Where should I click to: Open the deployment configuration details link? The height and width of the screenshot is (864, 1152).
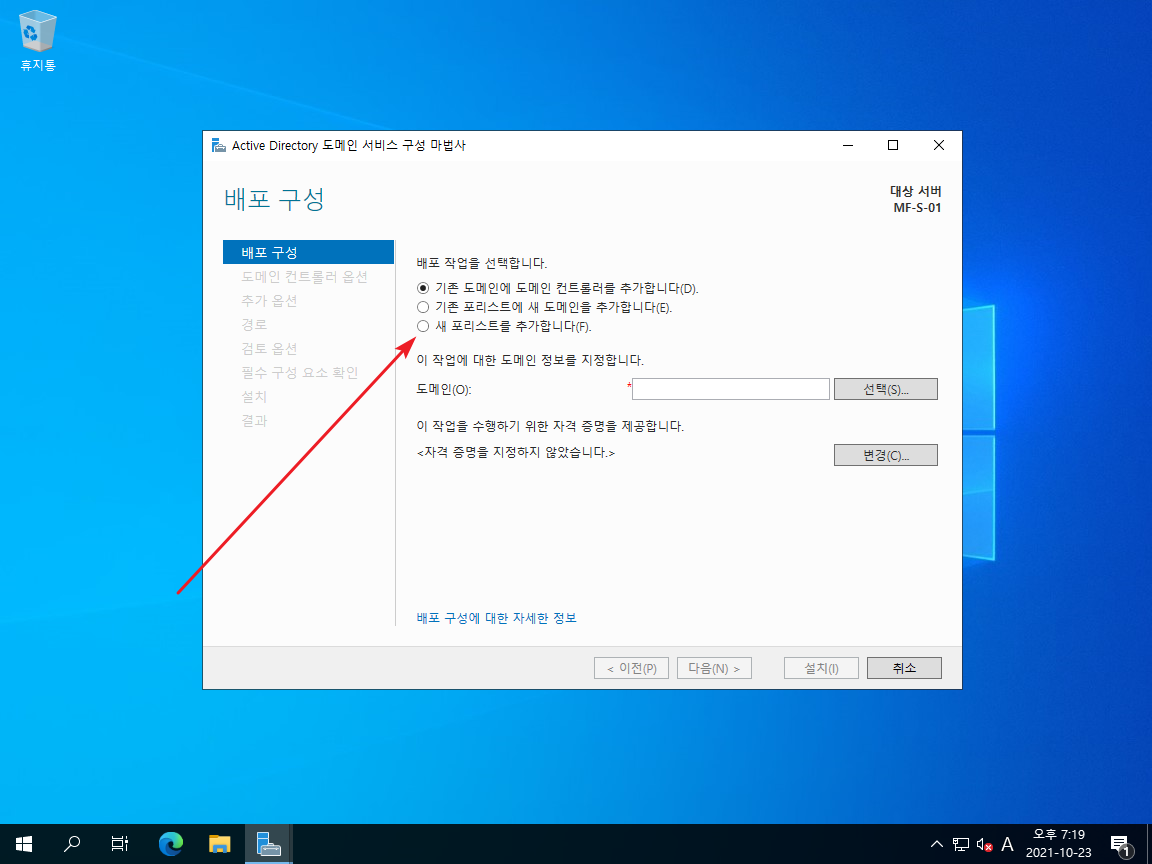pos(497,618)
